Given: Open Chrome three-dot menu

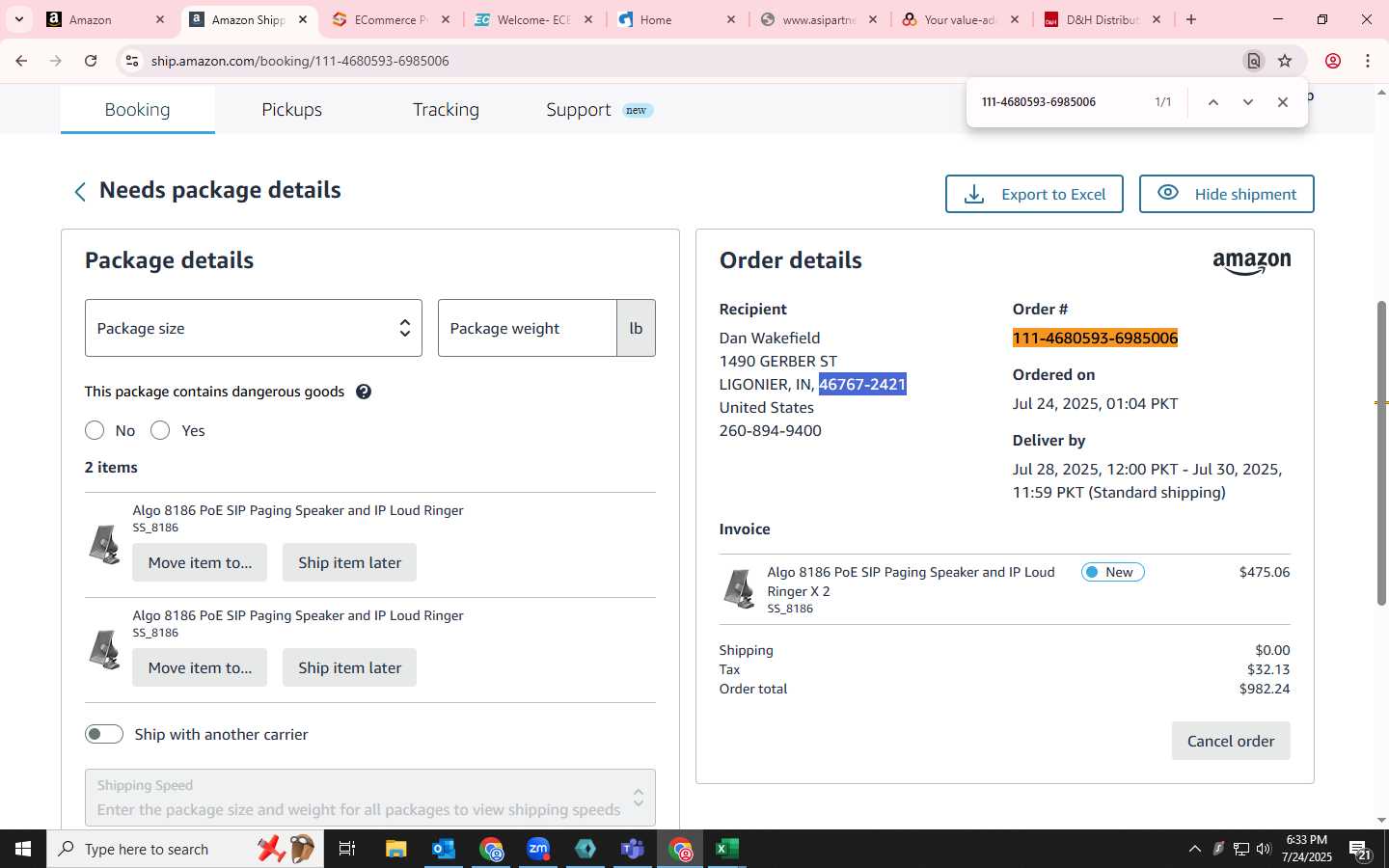Looking at the screenshot, I should click(1368, 61).
